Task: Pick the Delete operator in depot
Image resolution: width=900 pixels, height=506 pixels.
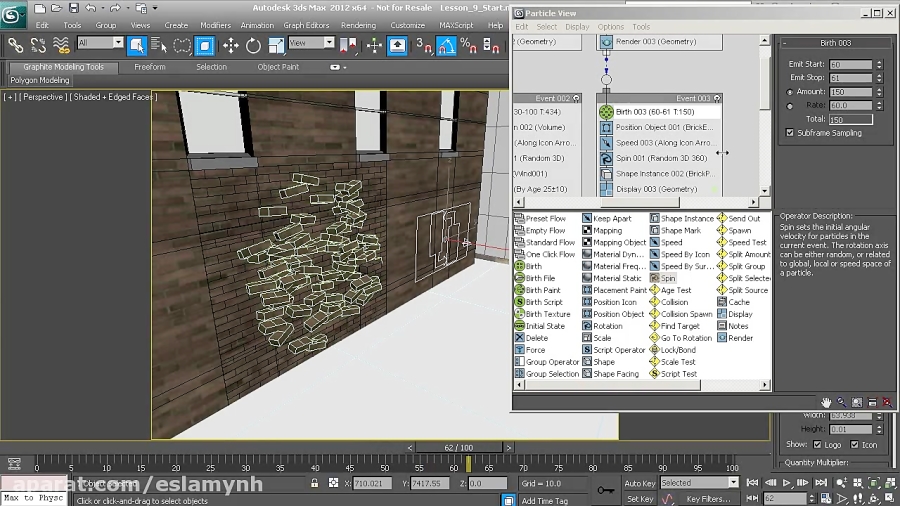Action: coord(531,338)
